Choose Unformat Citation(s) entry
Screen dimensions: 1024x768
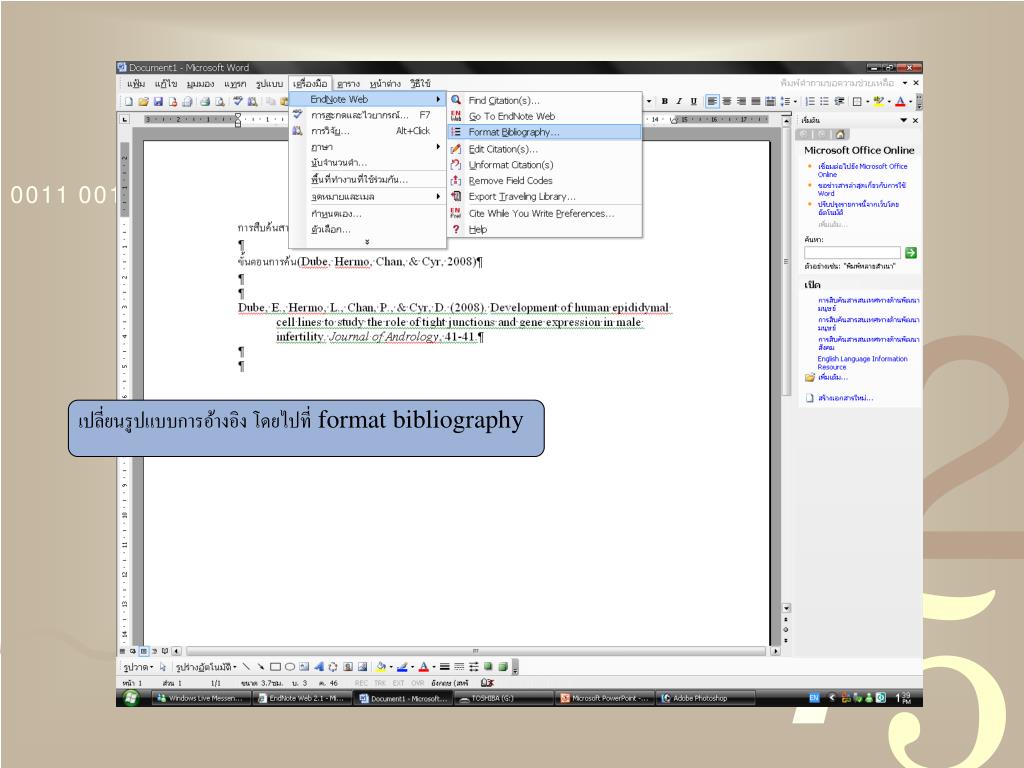click(545, 165)
